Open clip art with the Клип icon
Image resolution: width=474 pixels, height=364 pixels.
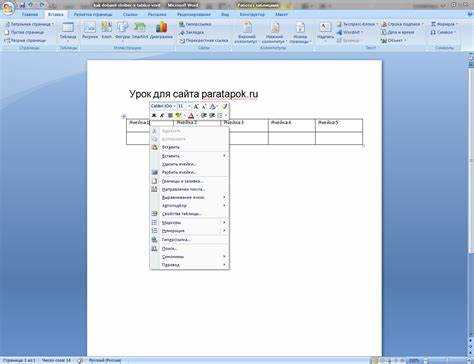[x=107, y=31]
